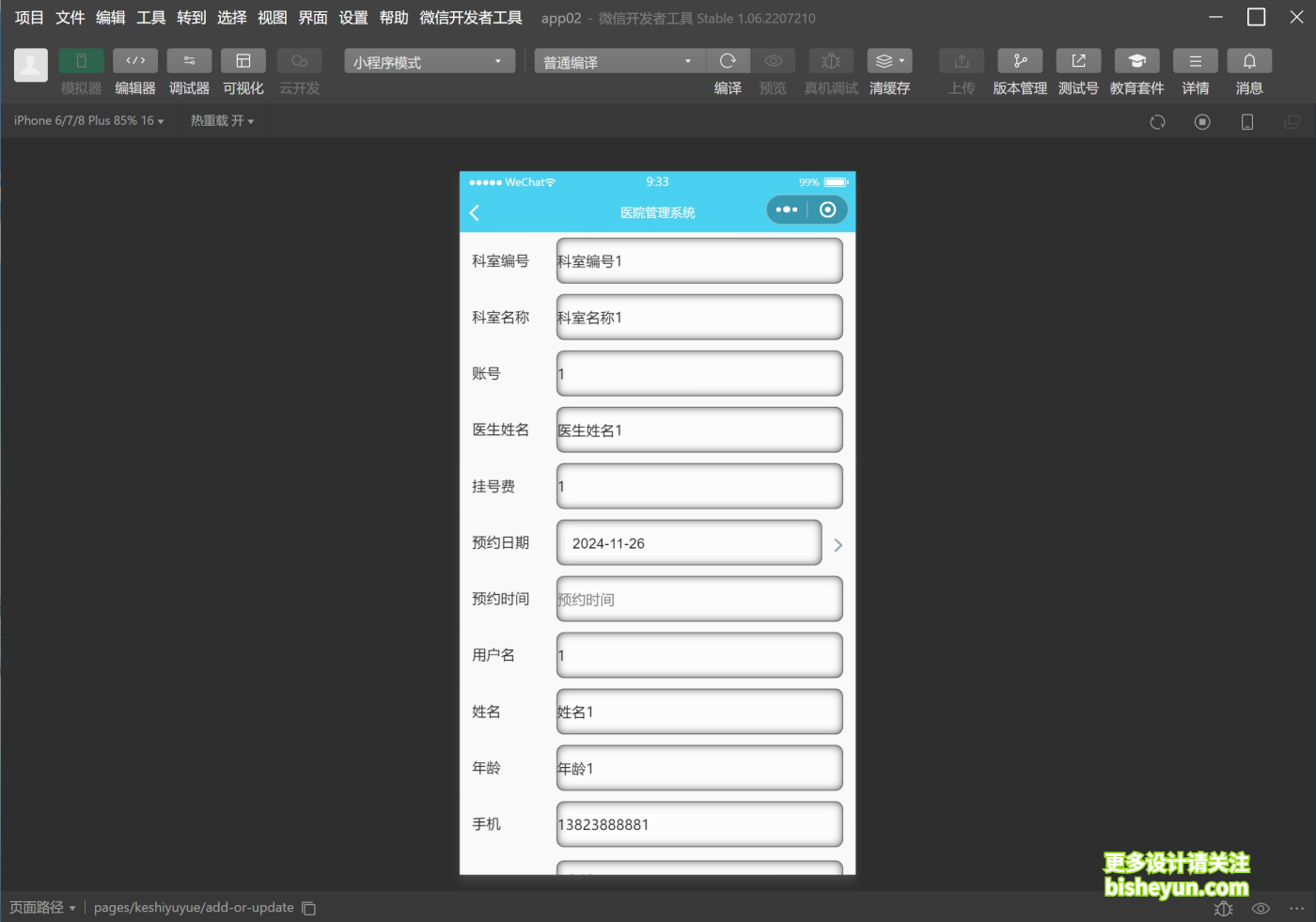Click the 挂号费 input field
This screenshot has width=1316, height=922.
coord(699,486)
